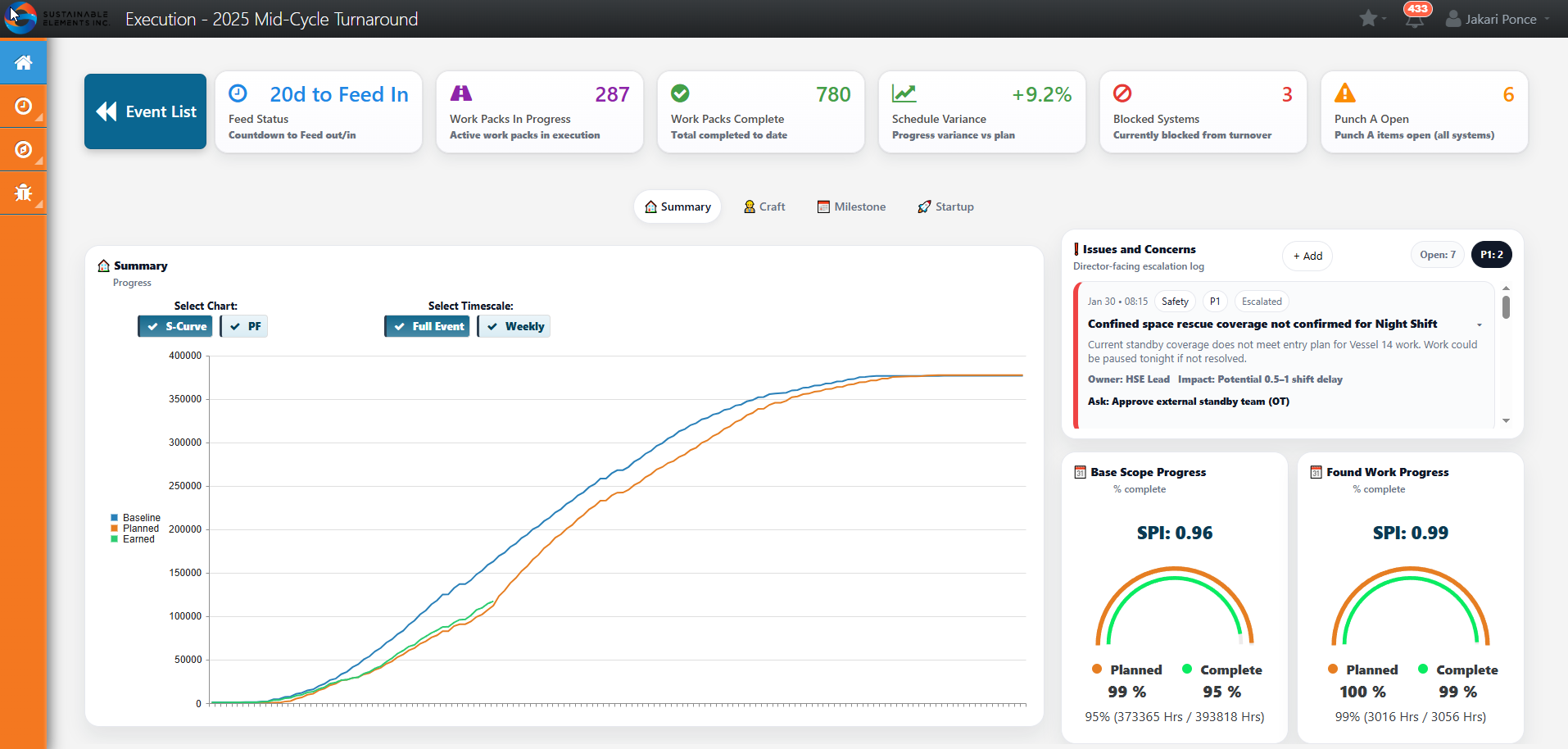Click the issues list scroll down arrow
The width and height of the screenshot is (1568, 749).
(x=1506, y=420)
